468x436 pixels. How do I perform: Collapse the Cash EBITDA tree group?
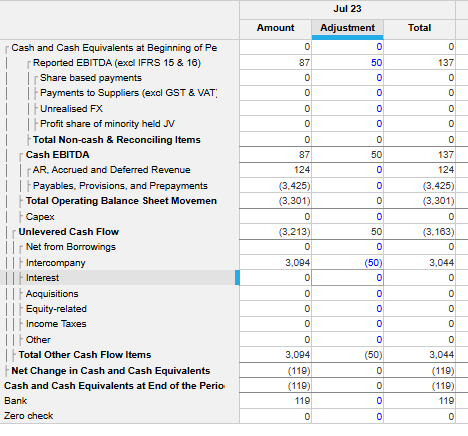tap(21, 156)
